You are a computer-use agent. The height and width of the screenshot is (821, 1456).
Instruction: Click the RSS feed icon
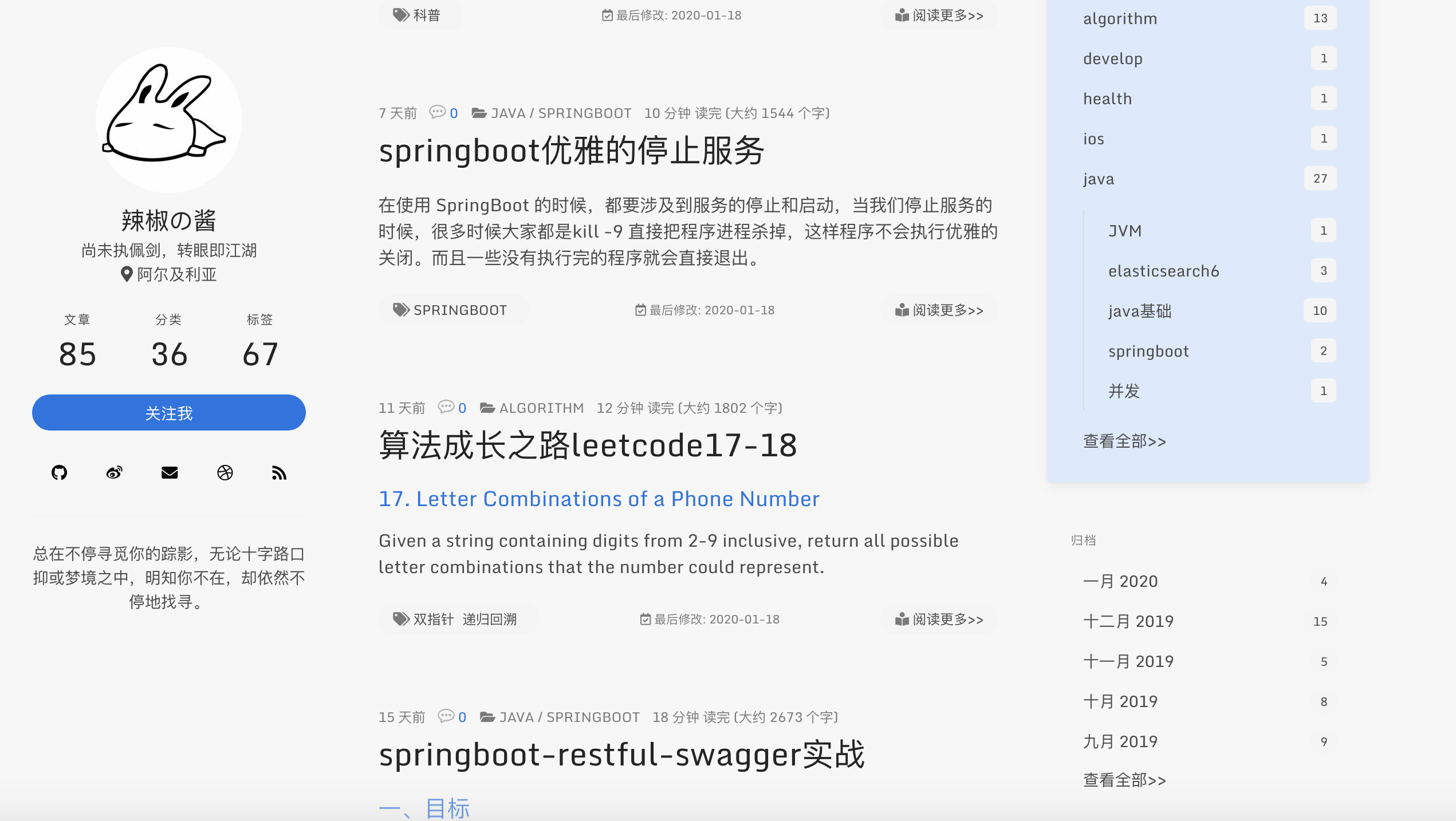point(278,472)
